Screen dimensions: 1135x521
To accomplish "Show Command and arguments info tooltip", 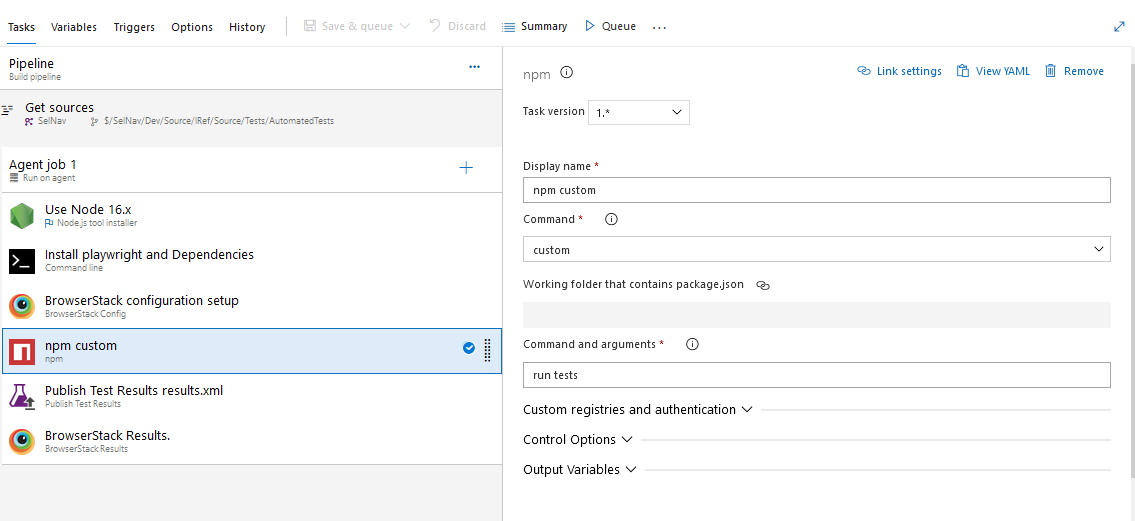I will [x=692, y=344].
